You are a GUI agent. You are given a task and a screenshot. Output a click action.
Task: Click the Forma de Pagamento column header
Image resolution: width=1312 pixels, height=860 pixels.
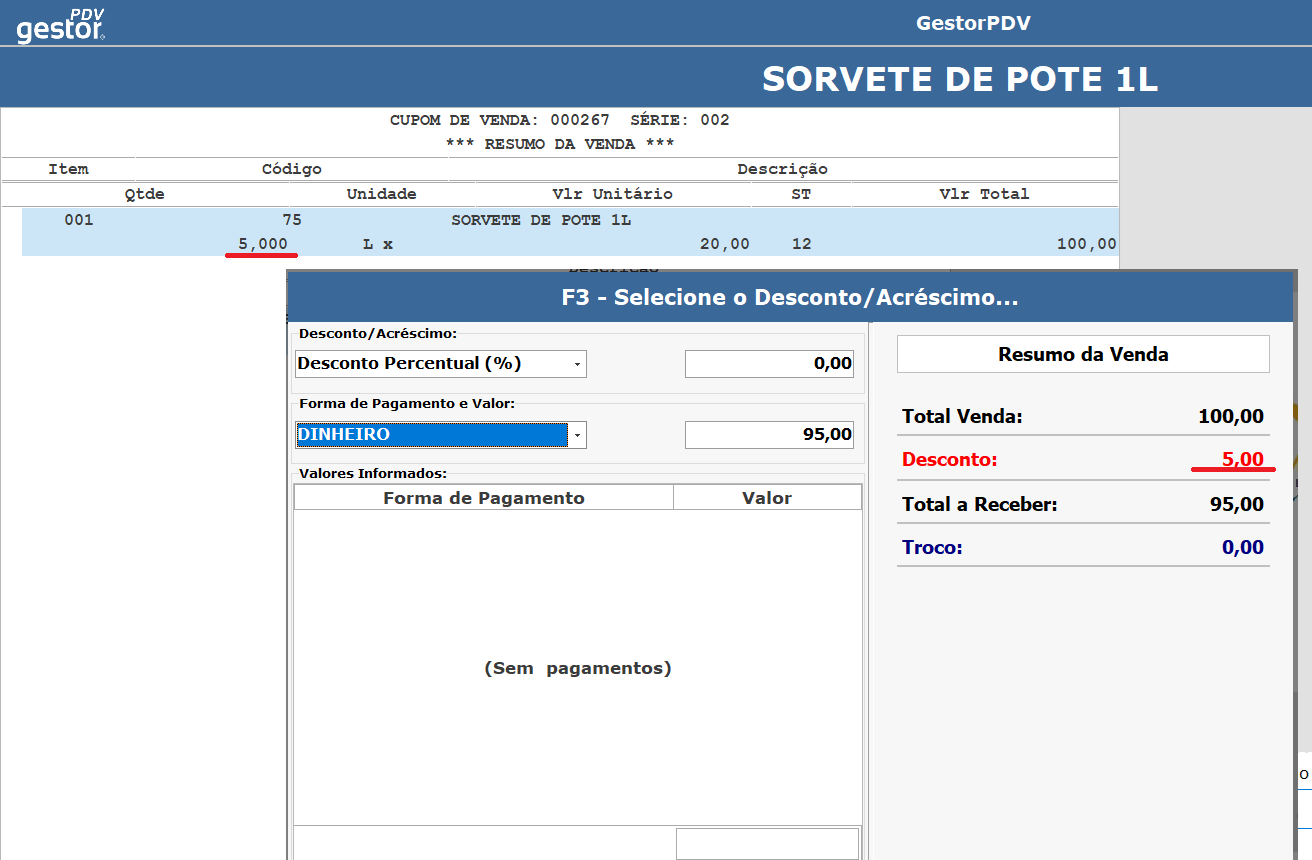coord(484,498)
